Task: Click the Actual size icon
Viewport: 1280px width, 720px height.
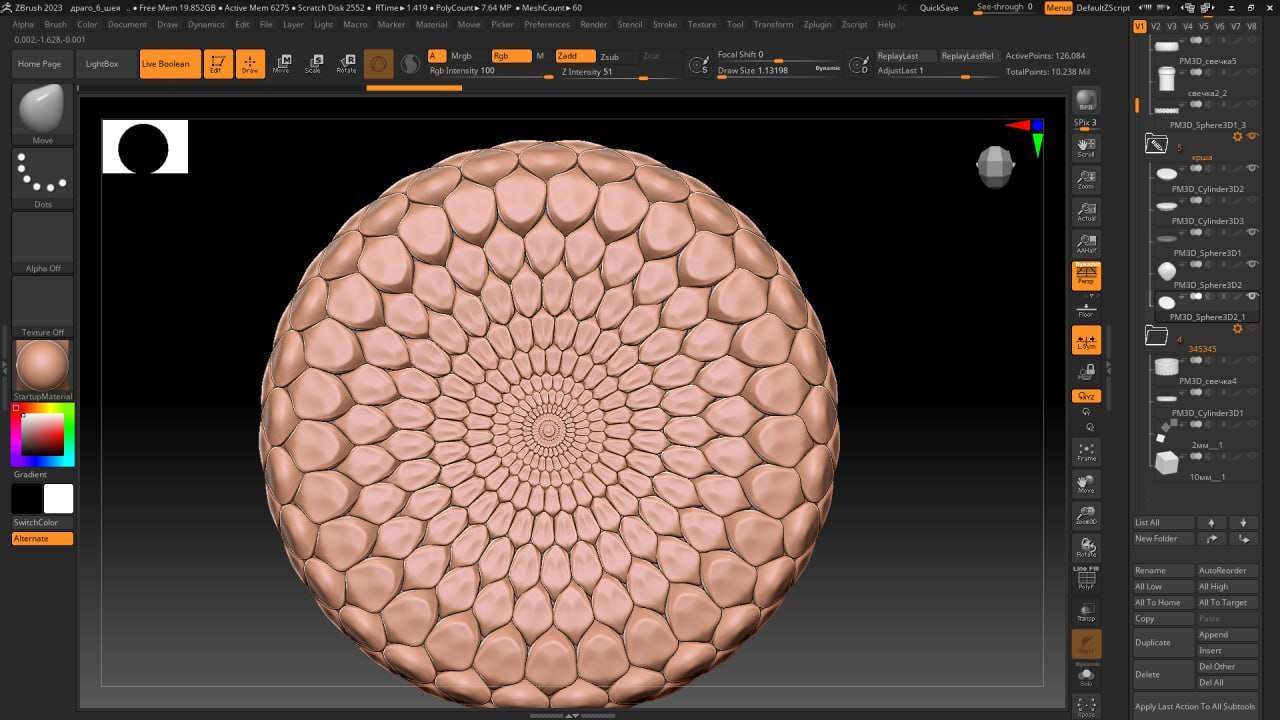Action: 1086,212
